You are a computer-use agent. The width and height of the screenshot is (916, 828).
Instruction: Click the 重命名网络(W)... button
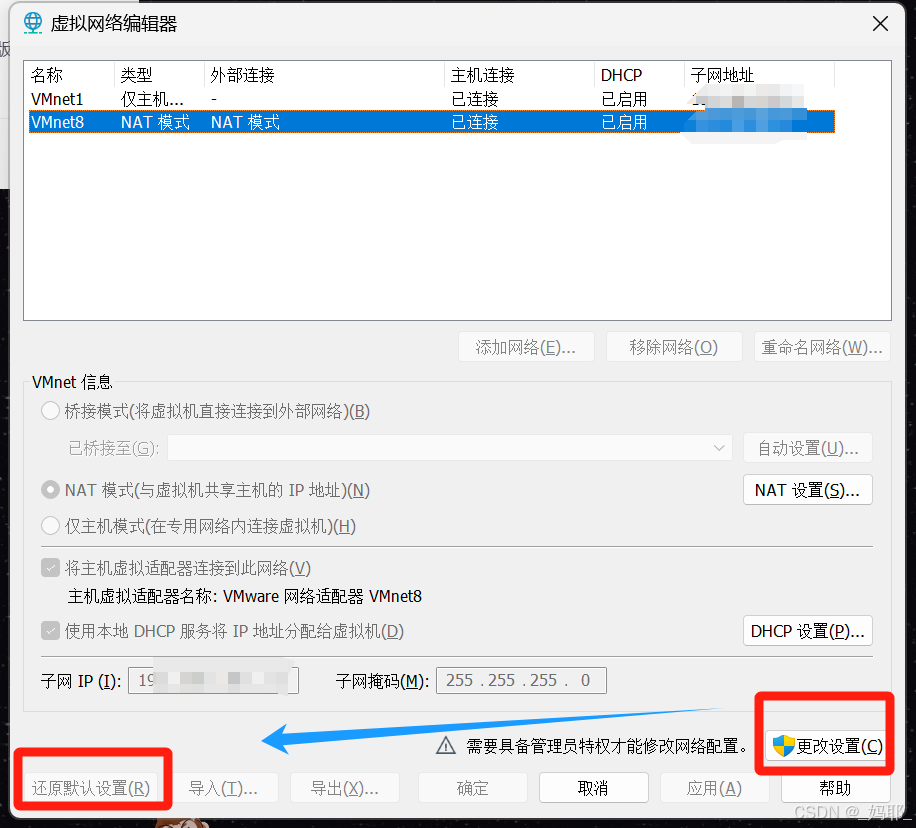click(822, 347)
